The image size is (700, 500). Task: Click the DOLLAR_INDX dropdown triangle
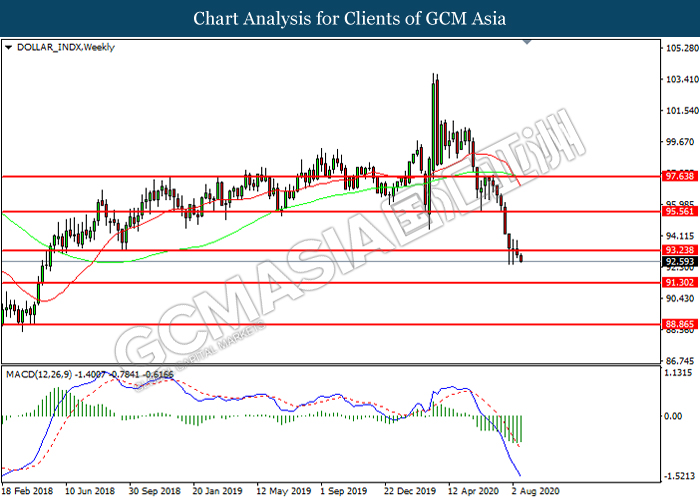coord(8,47)
